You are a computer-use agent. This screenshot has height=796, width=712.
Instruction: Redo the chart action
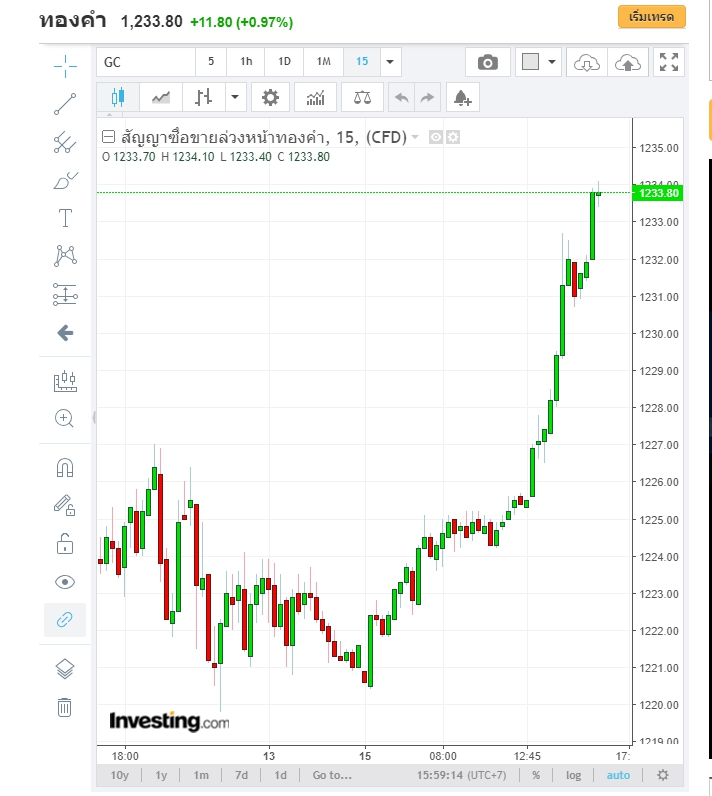point(428,97)
